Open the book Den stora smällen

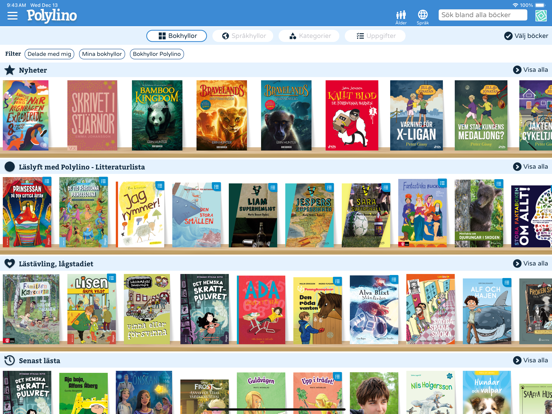197,214
